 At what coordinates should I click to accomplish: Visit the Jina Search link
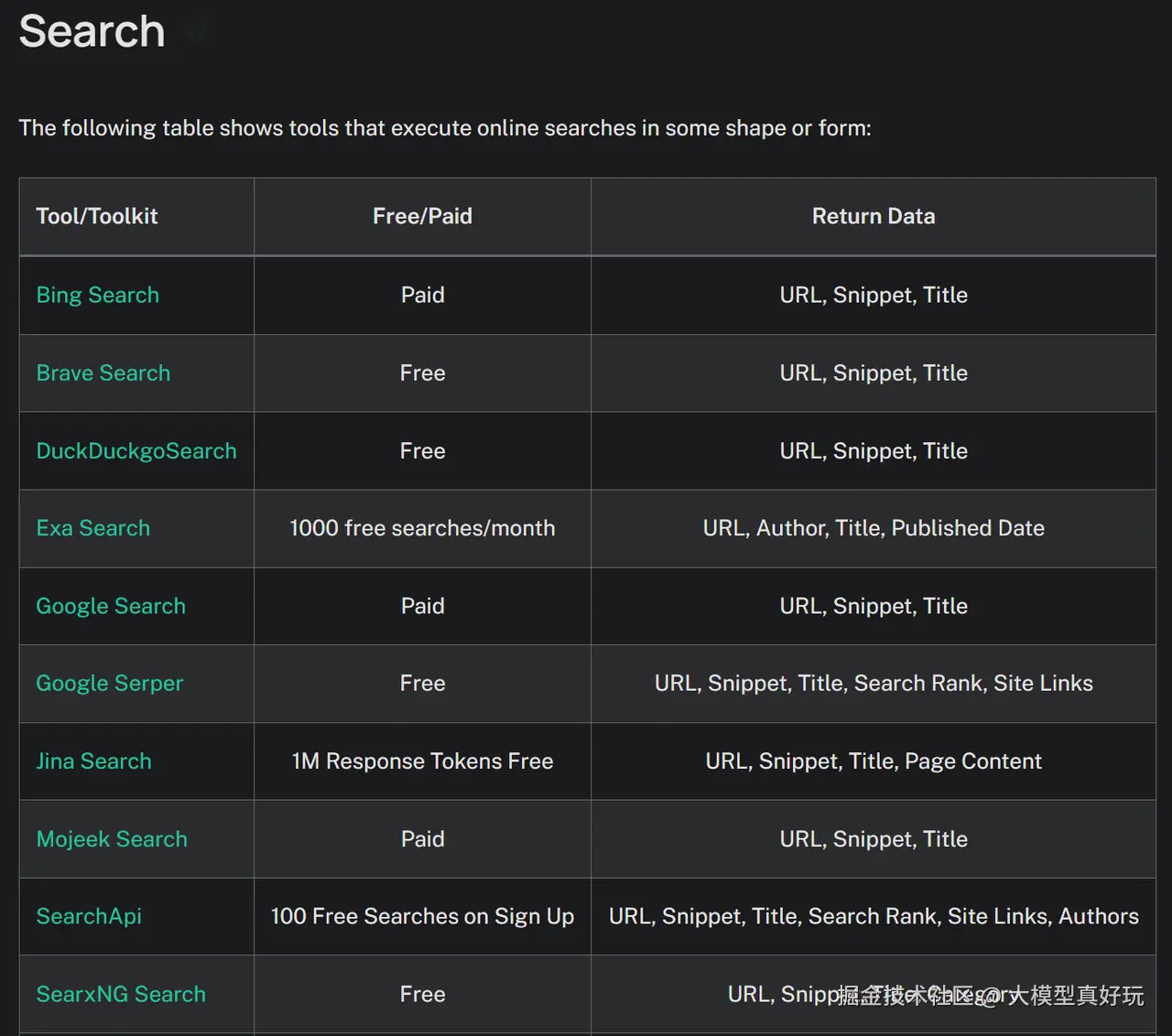point(93,761)
